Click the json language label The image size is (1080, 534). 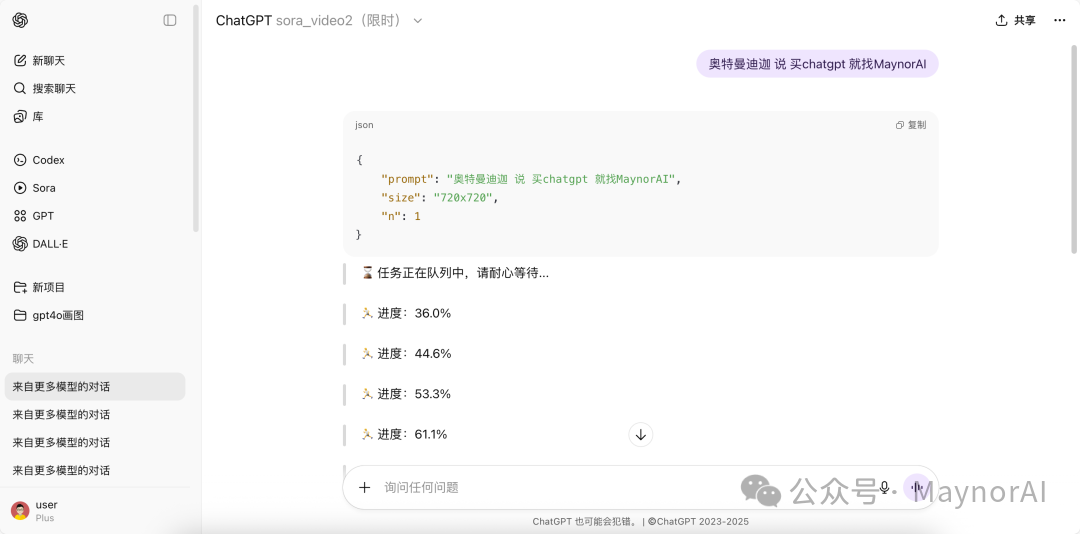coord(364,125)
